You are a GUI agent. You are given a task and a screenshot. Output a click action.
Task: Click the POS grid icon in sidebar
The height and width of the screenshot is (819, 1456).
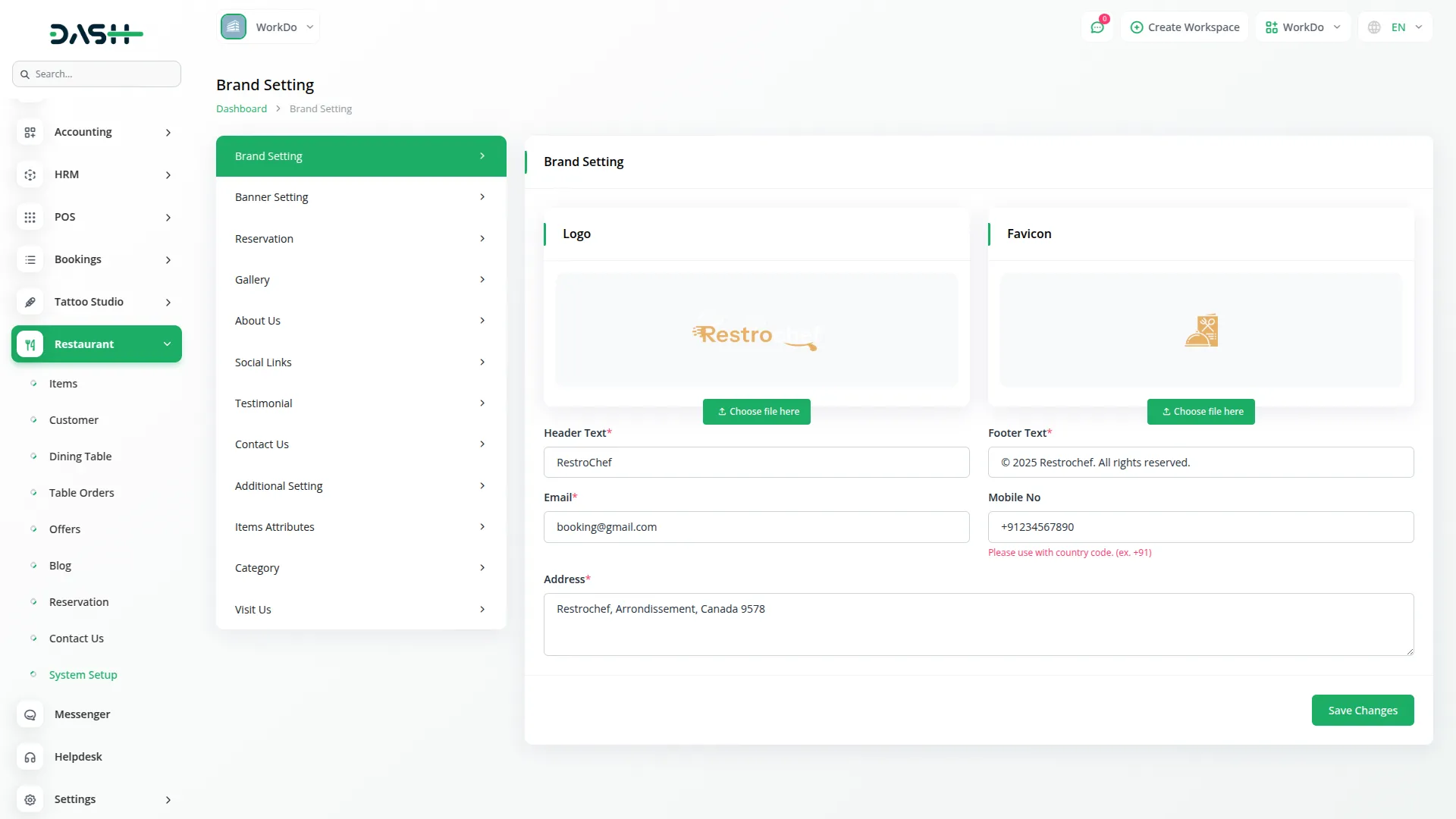[x=30, y=217]
